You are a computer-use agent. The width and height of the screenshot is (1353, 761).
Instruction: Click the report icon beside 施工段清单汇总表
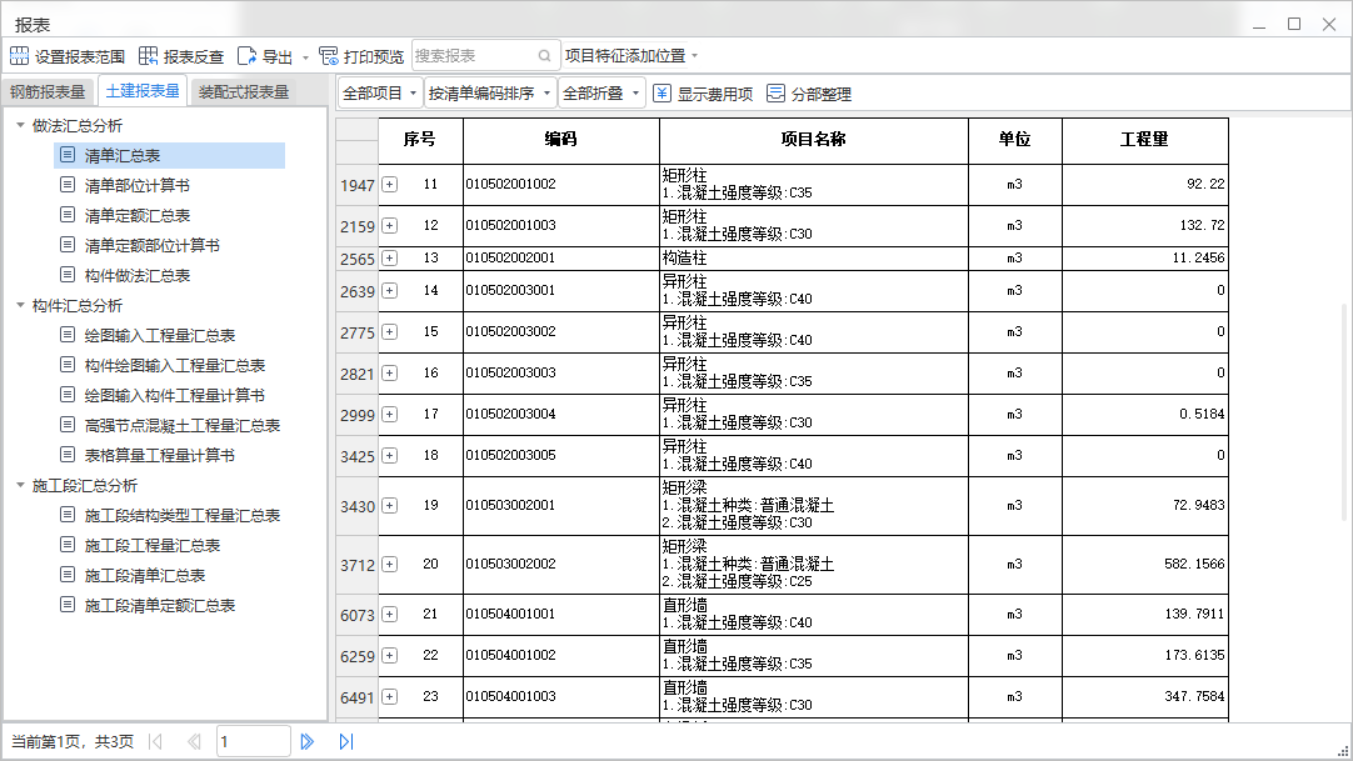67,575
